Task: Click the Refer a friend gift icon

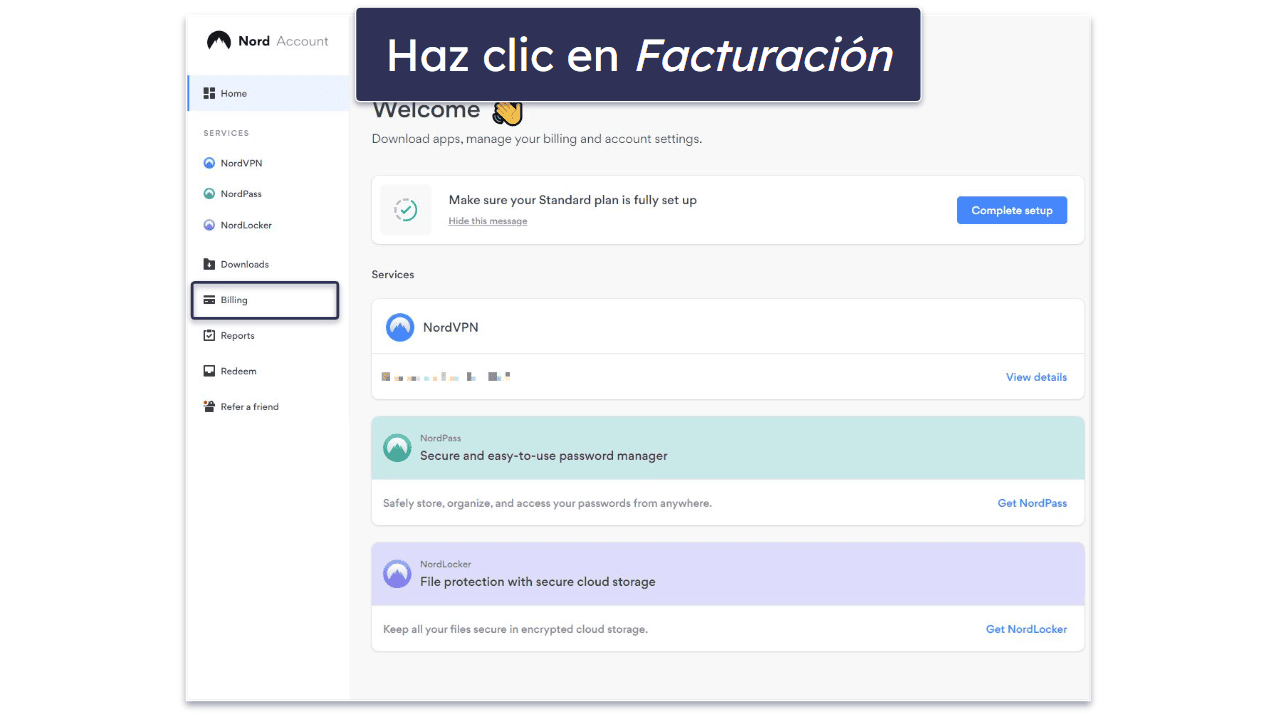Action: [209, 407]
